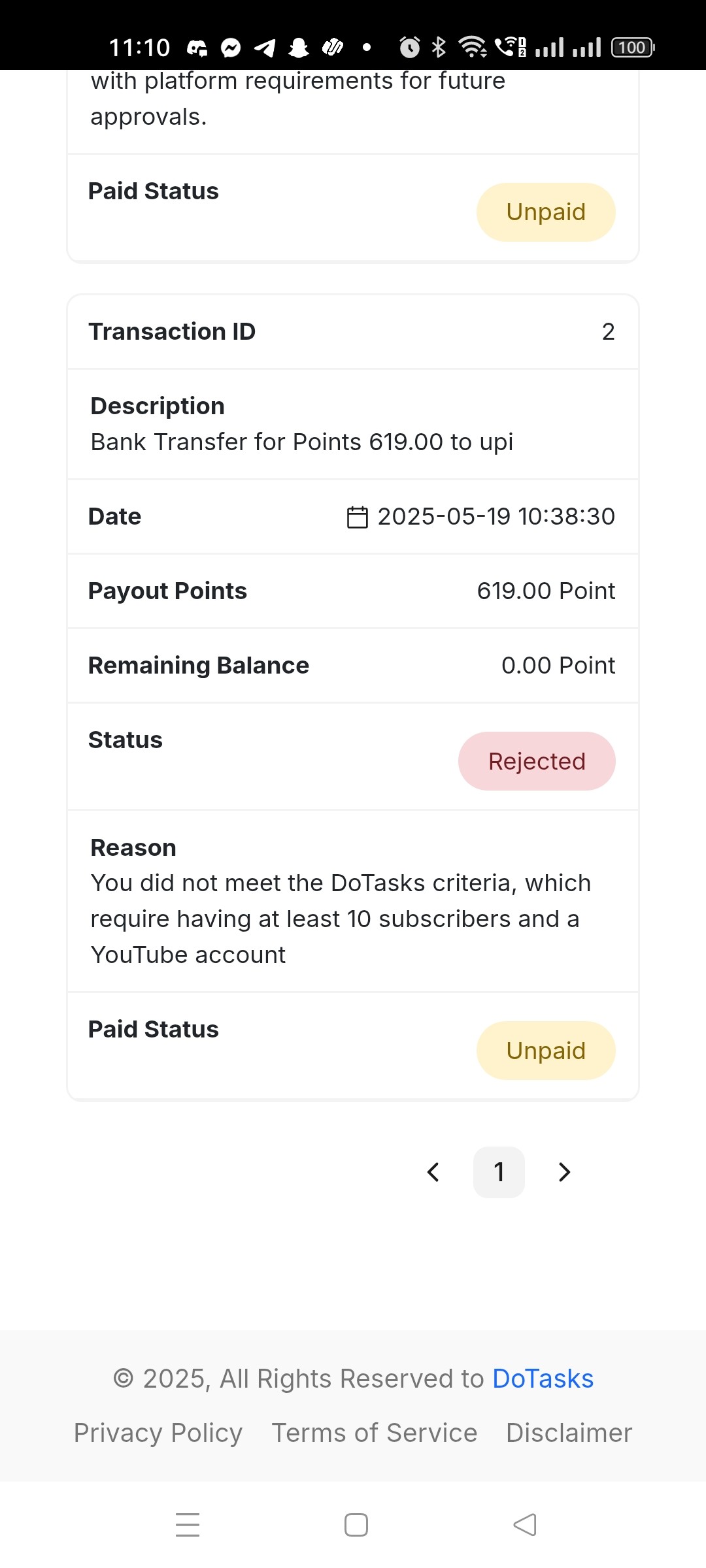Select page 1 in pagination
This screenshot has height=1568, width=706.
tap(499, 1172)
